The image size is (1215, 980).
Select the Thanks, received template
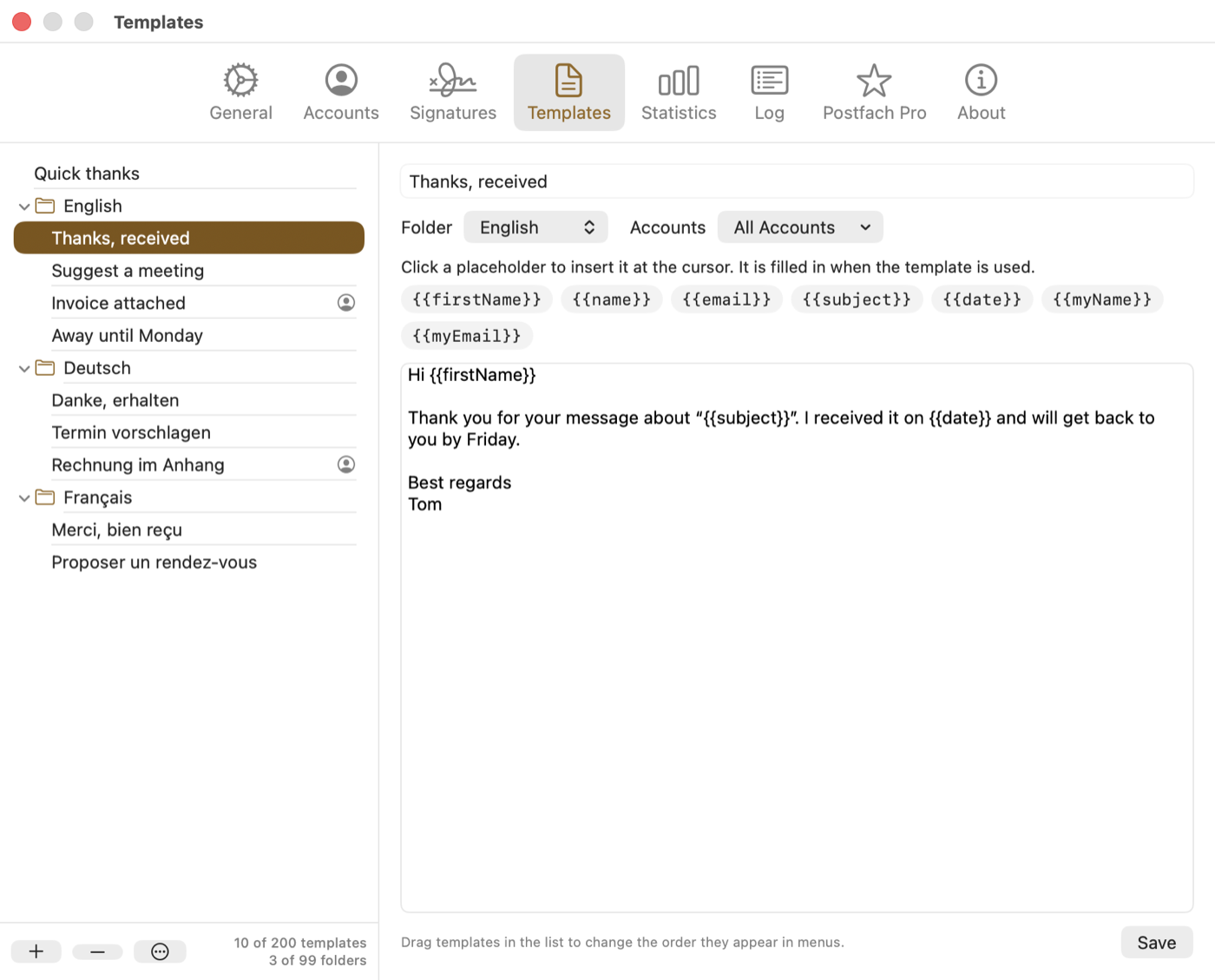click(x=188, y=238)
